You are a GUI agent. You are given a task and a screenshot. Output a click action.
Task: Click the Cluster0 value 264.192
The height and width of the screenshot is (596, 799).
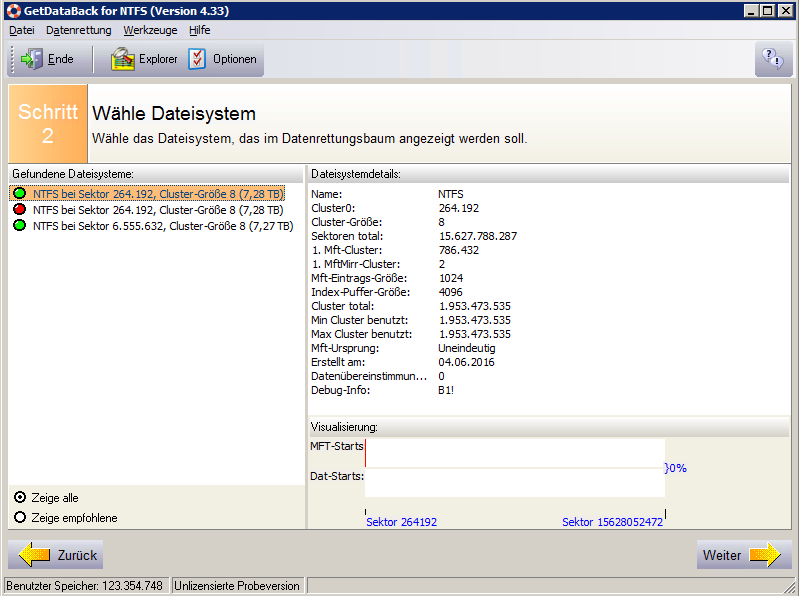click(x=459, y=208)
